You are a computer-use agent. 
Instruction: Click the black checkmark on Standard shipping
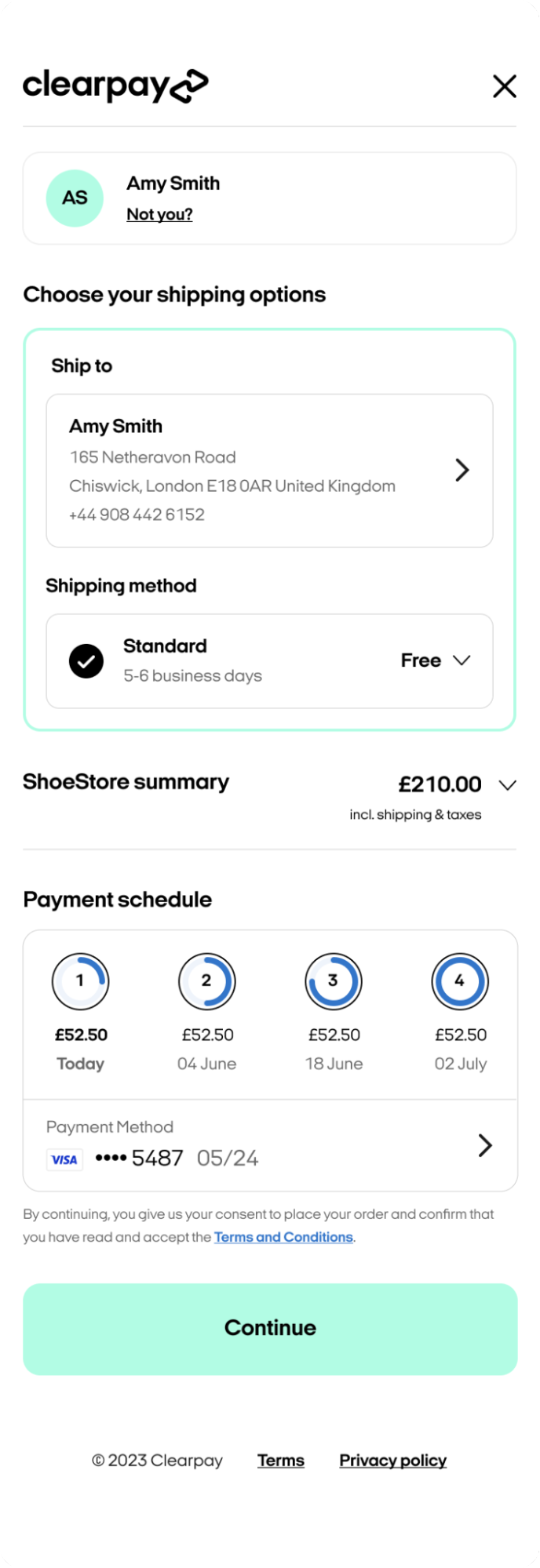coord(86,660)
